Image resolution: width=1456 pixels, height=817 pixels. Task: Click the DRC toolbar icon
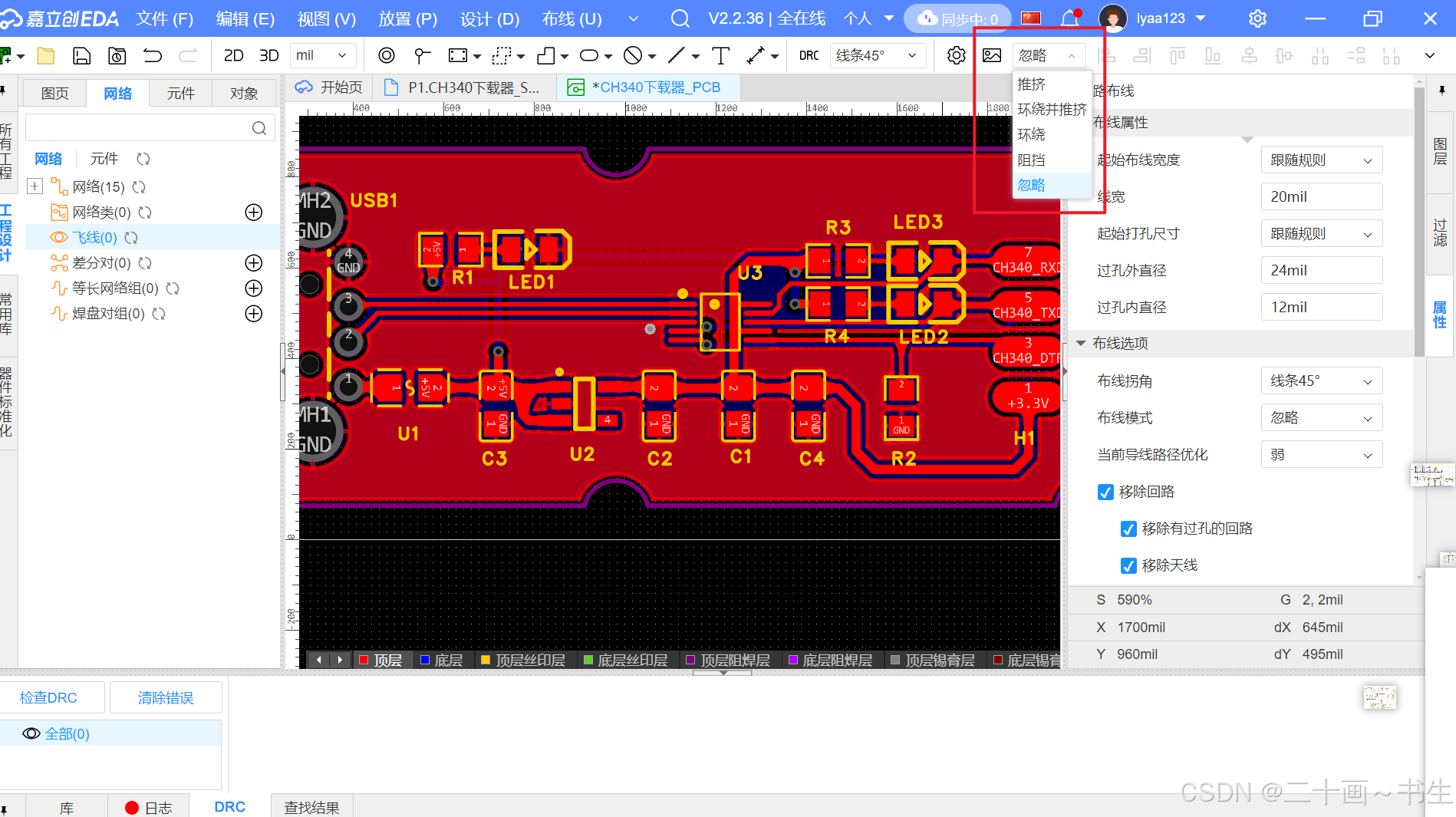(x=809, y=55)
